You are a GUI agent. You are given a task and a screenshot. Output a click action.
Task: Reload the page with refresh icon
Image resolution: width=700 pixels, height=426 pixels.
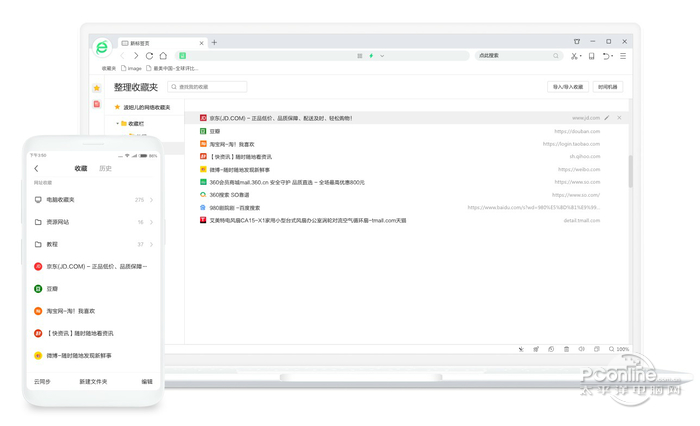coord(150,56)
